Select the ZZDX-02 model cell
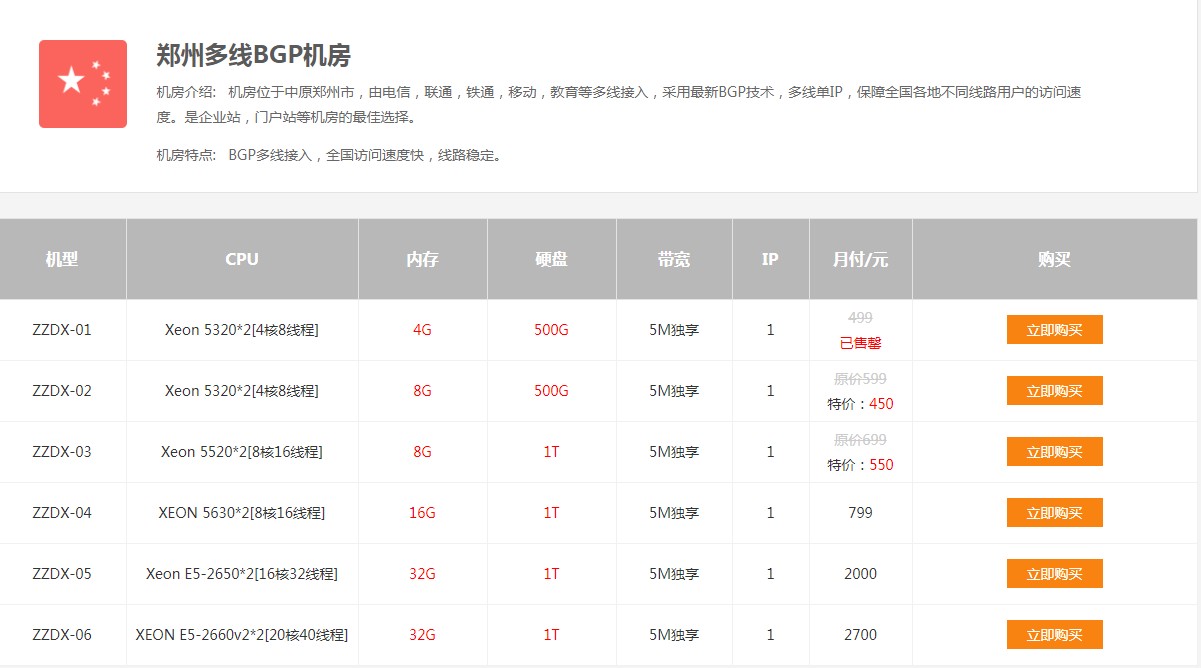This screenshot has height=668, width=1201. click(62, 391)
